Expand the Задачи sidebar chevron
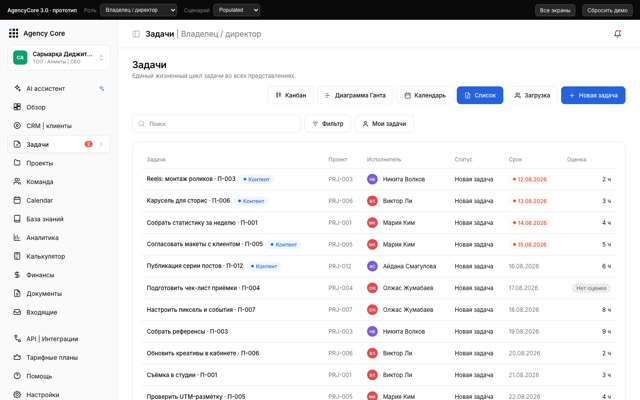 (x=101, y=144)
